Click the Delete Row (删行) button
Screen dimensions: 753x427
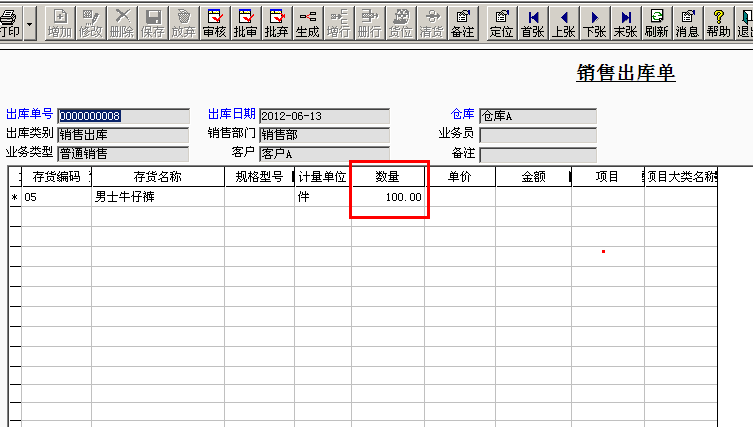pyautogui.click(x=369, y=23)
